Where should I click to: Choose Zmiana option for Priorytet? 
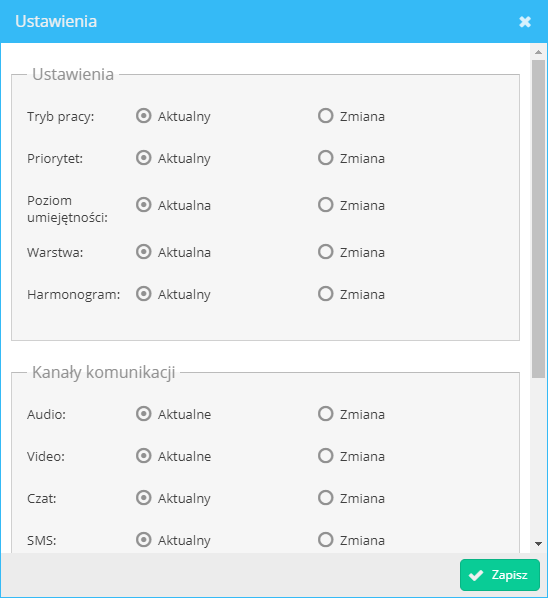click(x=326, y=158)
